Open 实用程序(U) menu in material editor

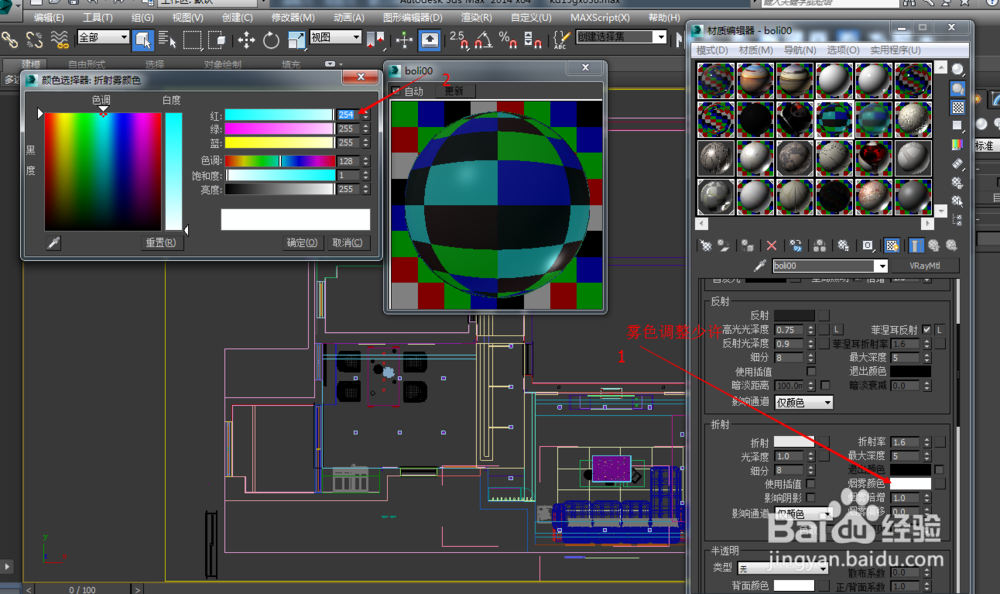tap(895, 50)
